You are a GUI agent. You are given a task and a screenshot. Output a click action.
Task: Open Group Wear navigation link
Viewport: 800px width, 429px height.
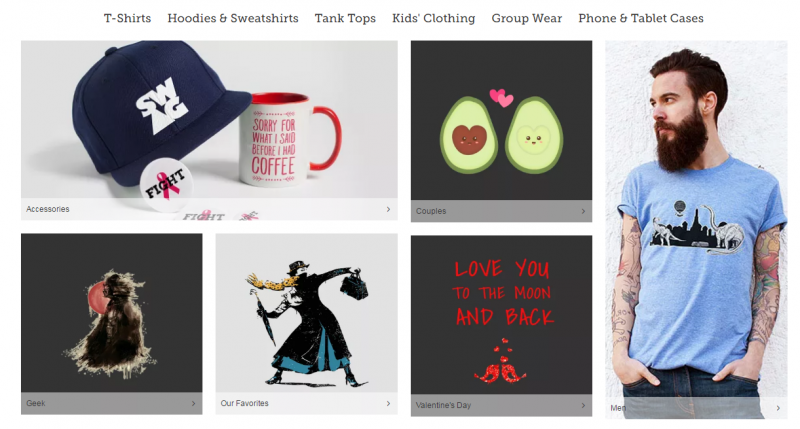click(x=527, y=18)
